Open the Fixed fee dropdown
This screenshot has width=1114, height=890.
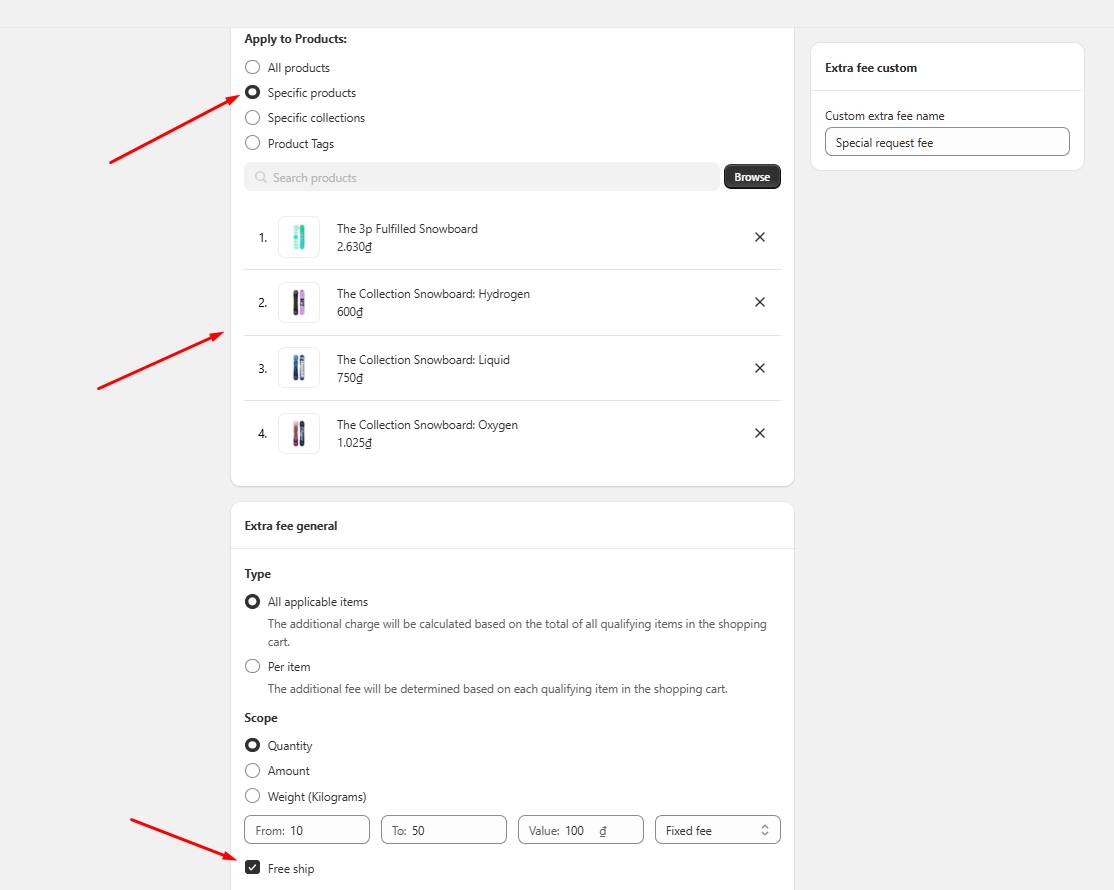(x=717, y=830)
